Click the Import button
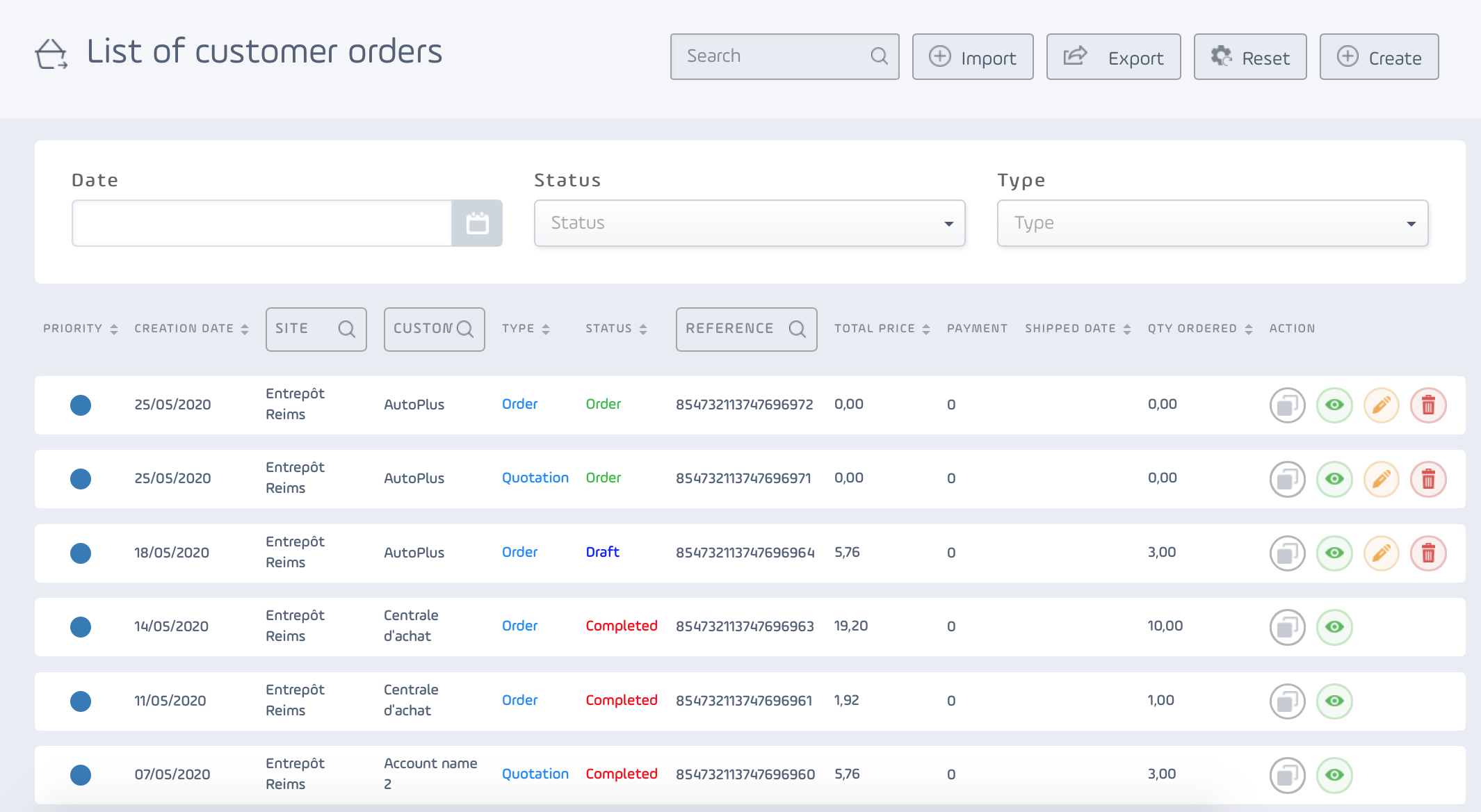The height and width of the screenshot is (812, 1481). pyautogui.click(x=973, y=57)
